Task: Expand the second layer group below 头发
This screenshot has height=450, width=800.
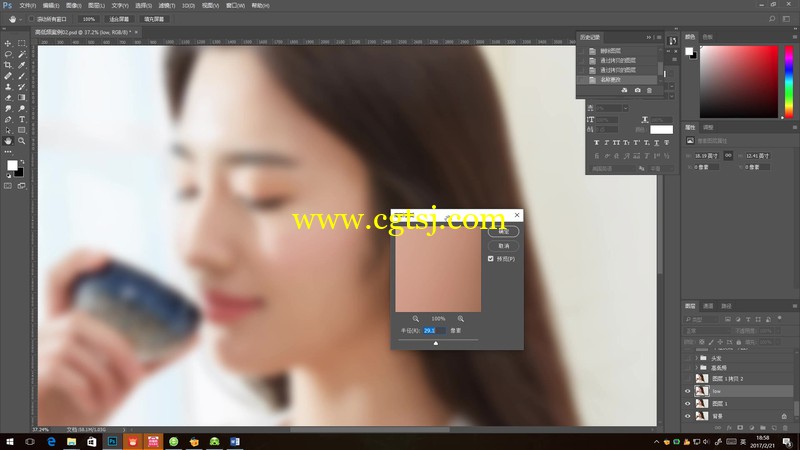Action: click(696, 367)
